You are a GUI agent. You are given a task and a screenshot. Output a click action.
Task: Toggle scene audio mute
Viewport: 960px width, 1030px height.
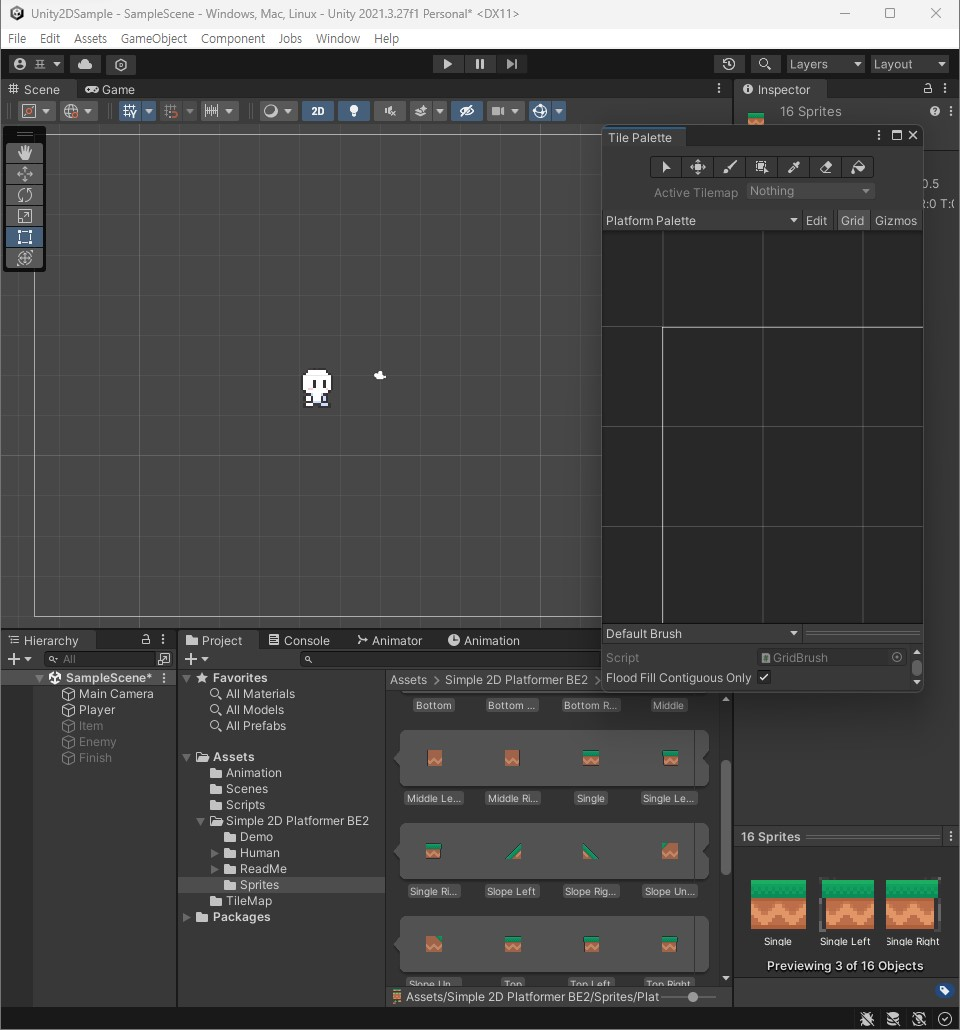click(x=390, y=111)
